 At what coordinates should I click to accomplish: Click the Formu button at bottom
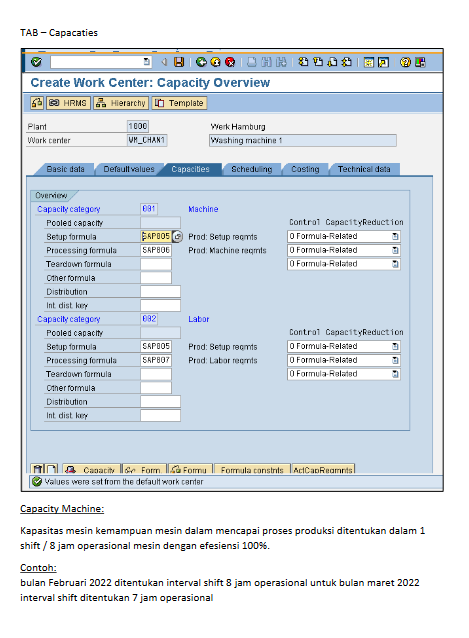190,469
